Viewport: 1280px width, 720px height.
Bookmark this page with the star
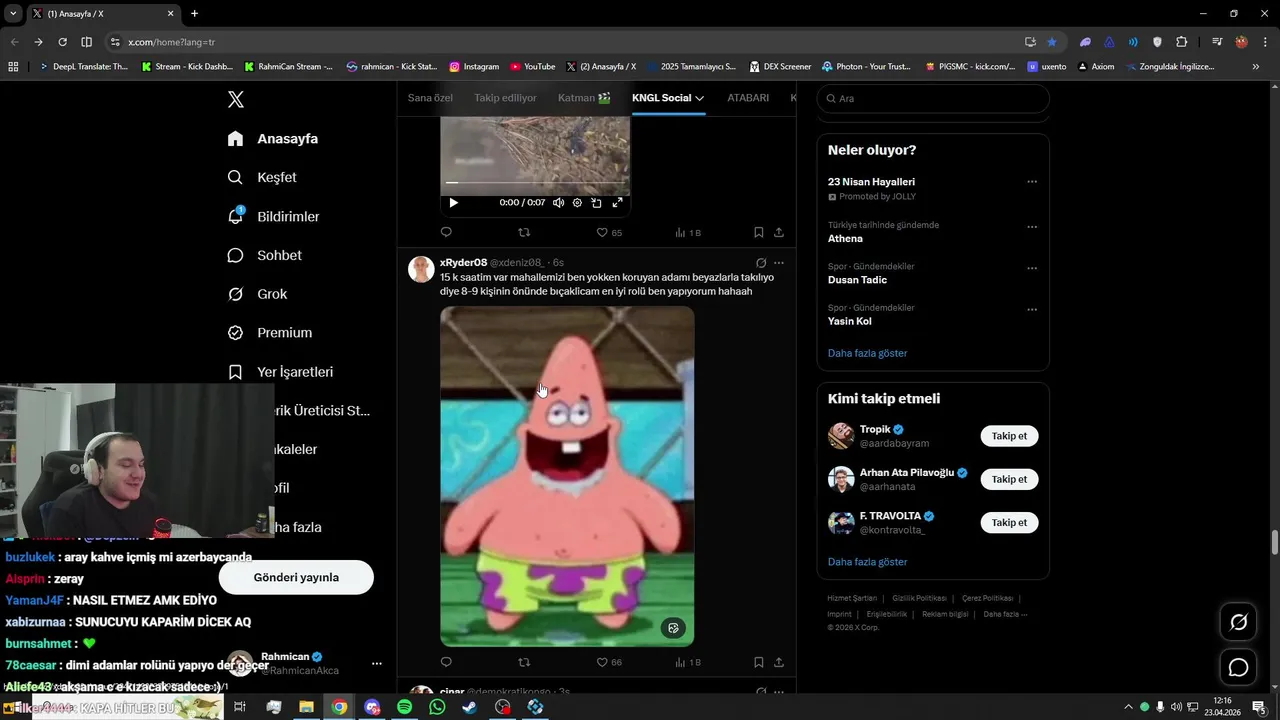[x=1052, y=42]
